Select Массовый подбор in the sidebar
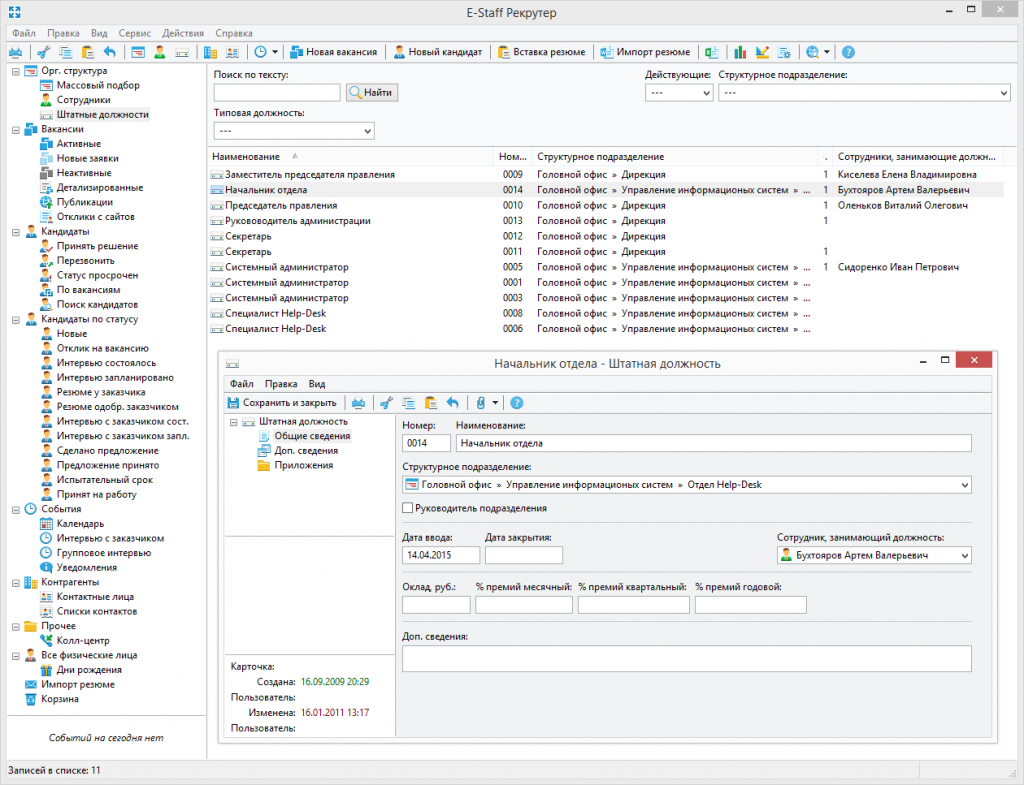This screenshot has width=1024, height=785. 98,86
